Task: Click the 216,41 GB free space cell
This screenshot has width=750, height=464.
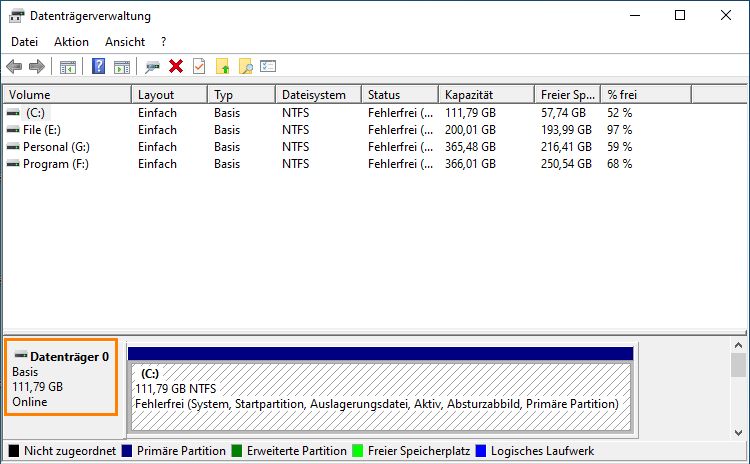Action: (x=566, y=147)
